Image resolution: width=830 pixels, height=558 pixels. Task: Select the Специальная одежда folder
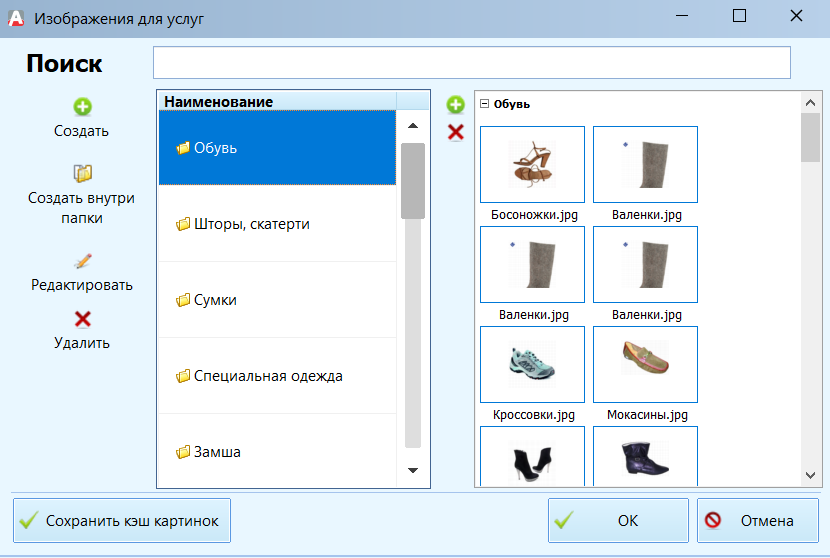pos(277,376)
